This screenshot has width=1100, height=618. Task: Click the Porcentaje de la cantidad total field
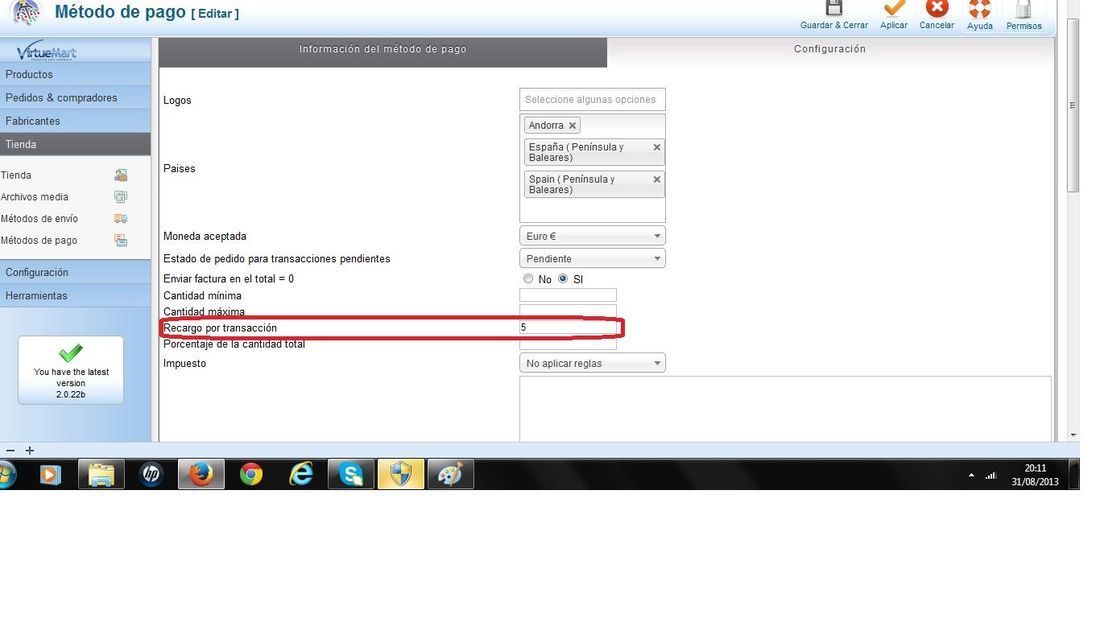[568, 344]
